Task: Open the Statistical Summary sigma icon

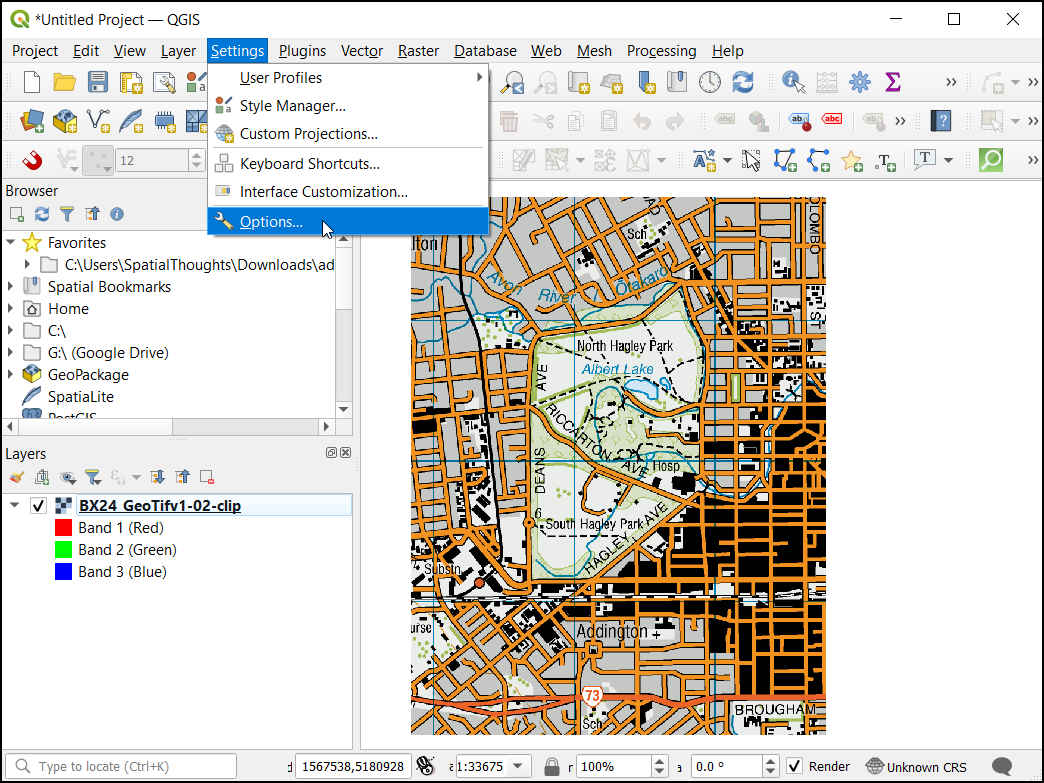Action: [893, 82]
